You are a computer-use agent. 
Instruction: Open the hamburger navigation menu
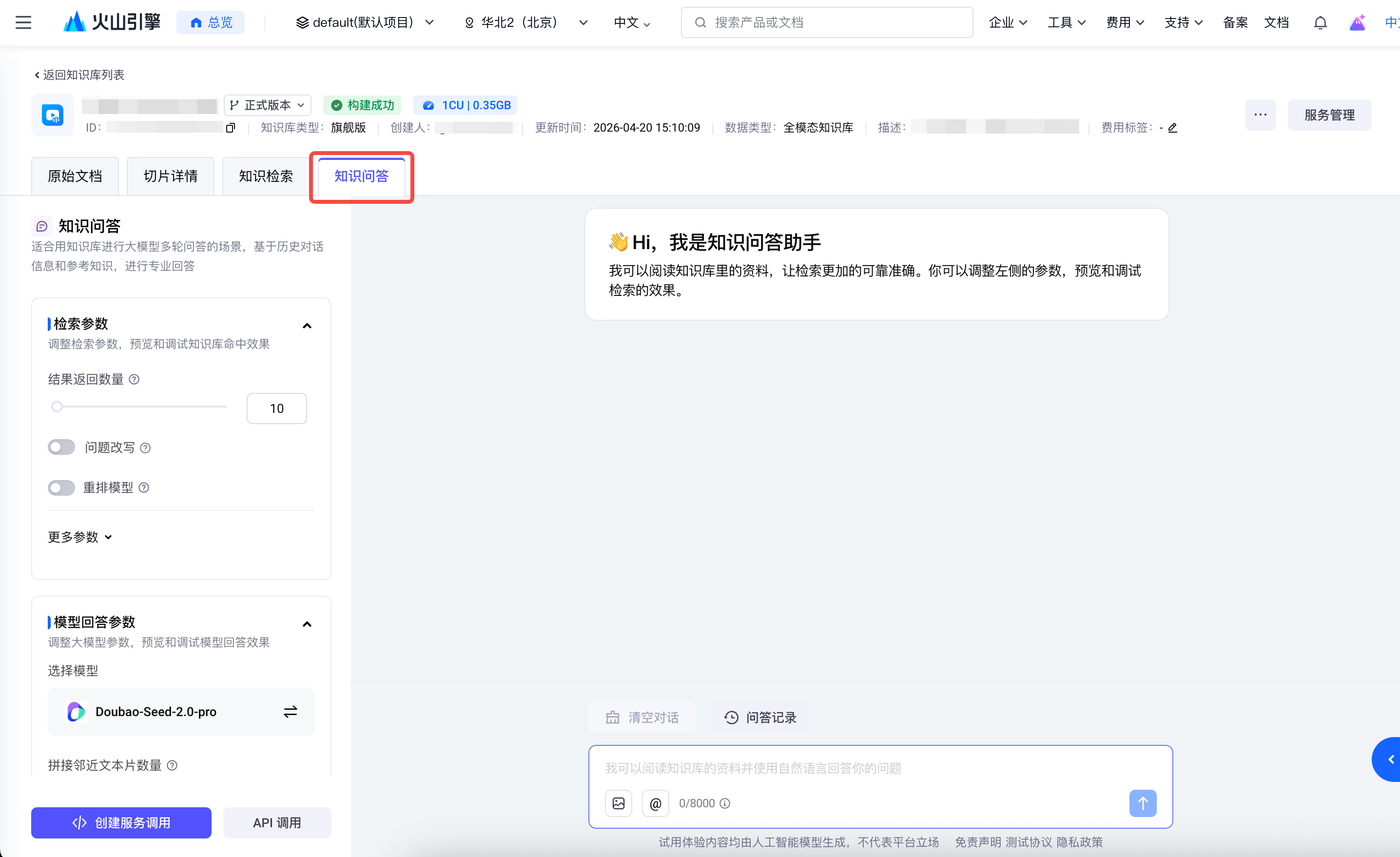point(23,23)
